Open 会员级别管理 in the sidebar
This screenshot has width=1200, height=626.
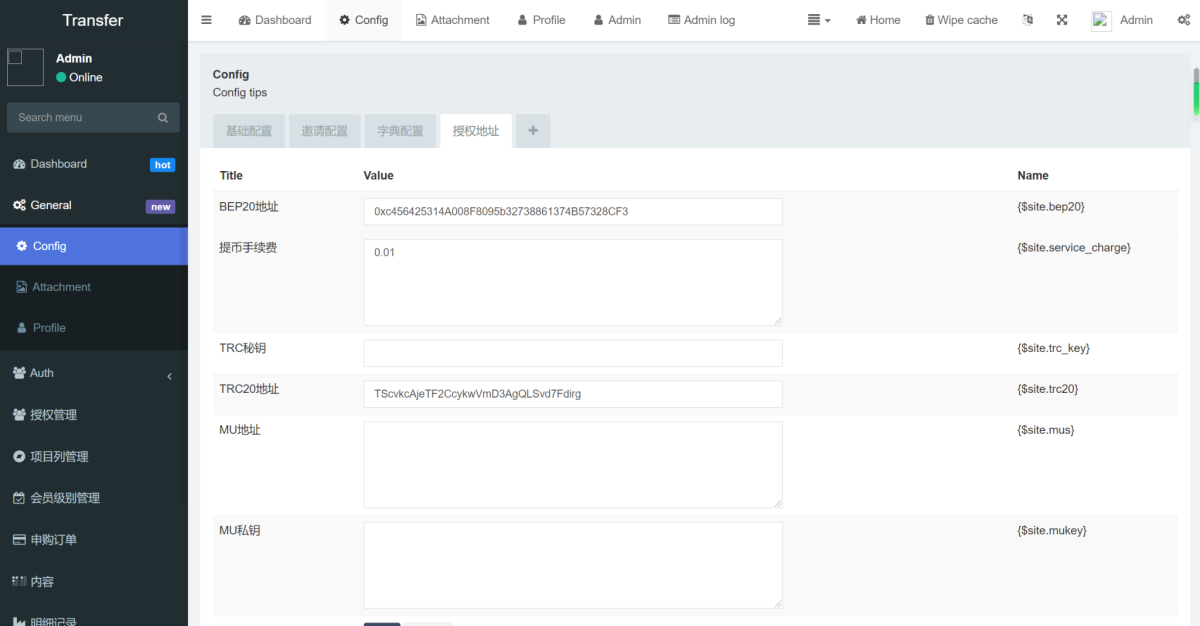[x=94, y=498]
